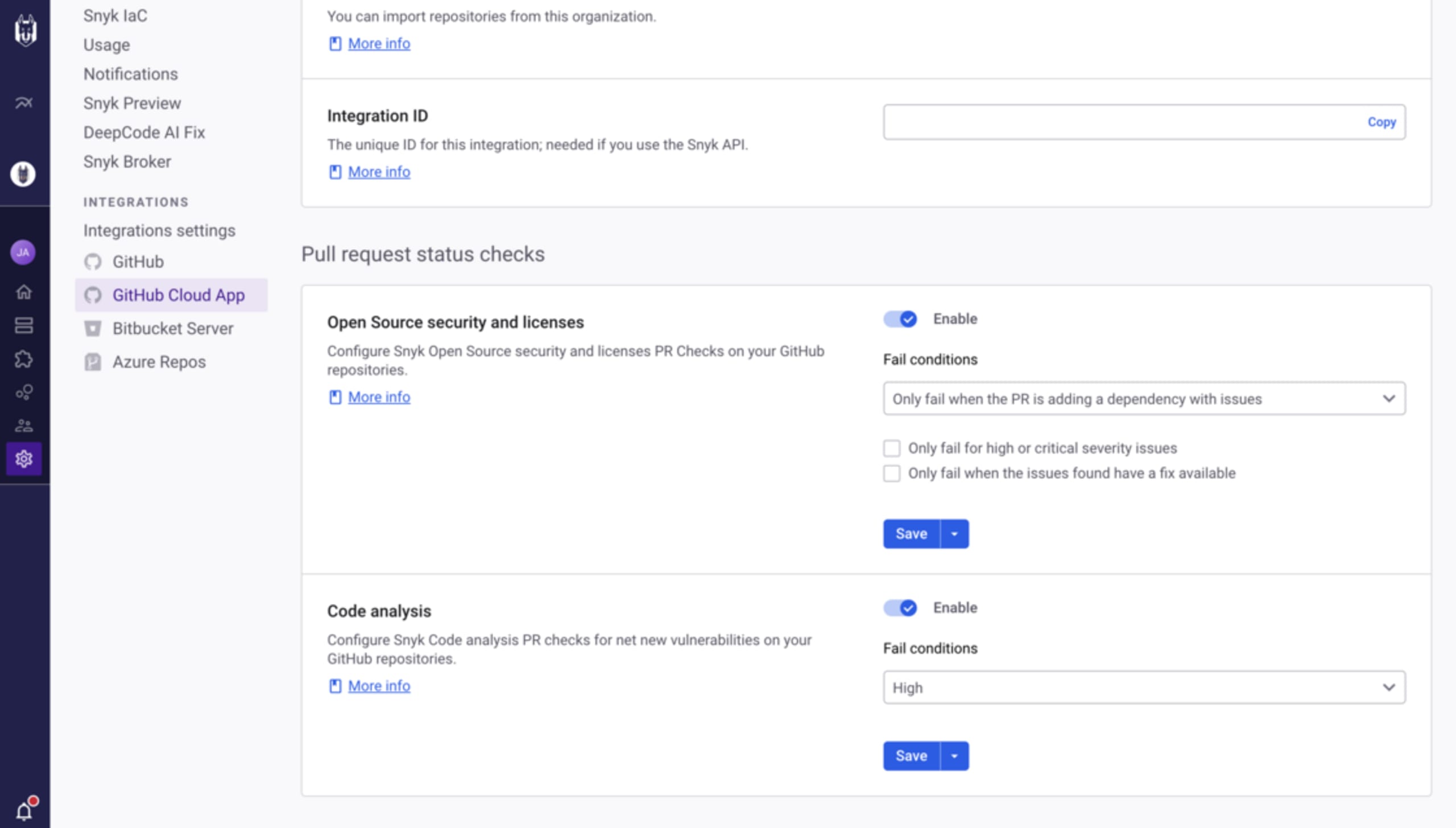The height and width of the screenshot is (828, 1456).
Task: Click the Bitbucket Server bucket icon
Action: 93,329
